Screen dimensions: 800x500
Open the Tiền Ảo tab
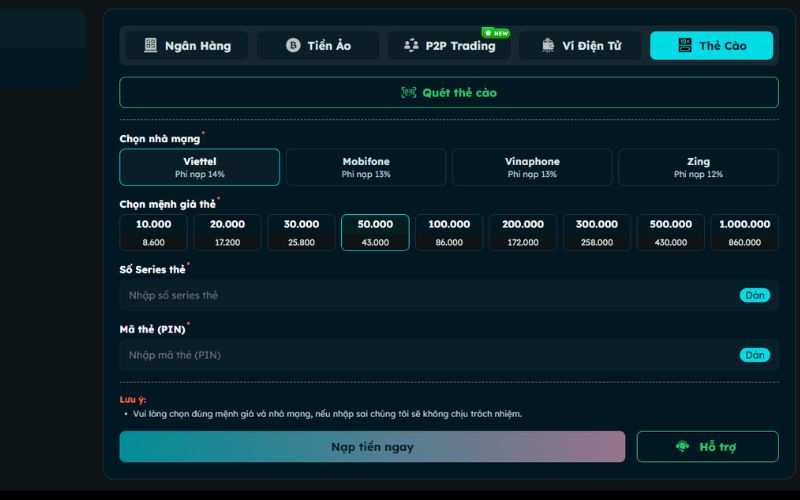pos(318,45)
